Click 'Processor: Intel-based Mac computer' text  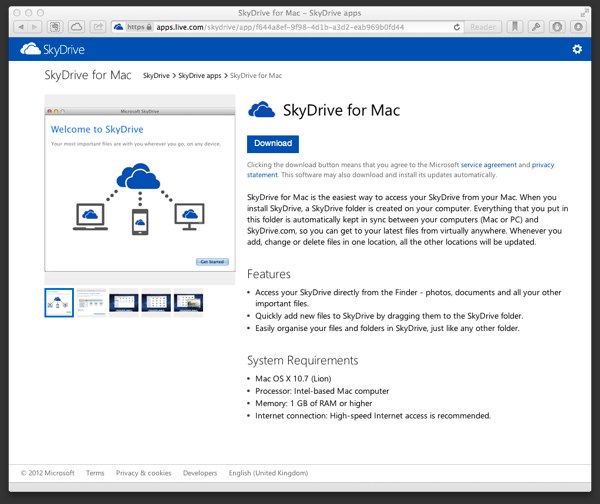click(x=322, y=391)
